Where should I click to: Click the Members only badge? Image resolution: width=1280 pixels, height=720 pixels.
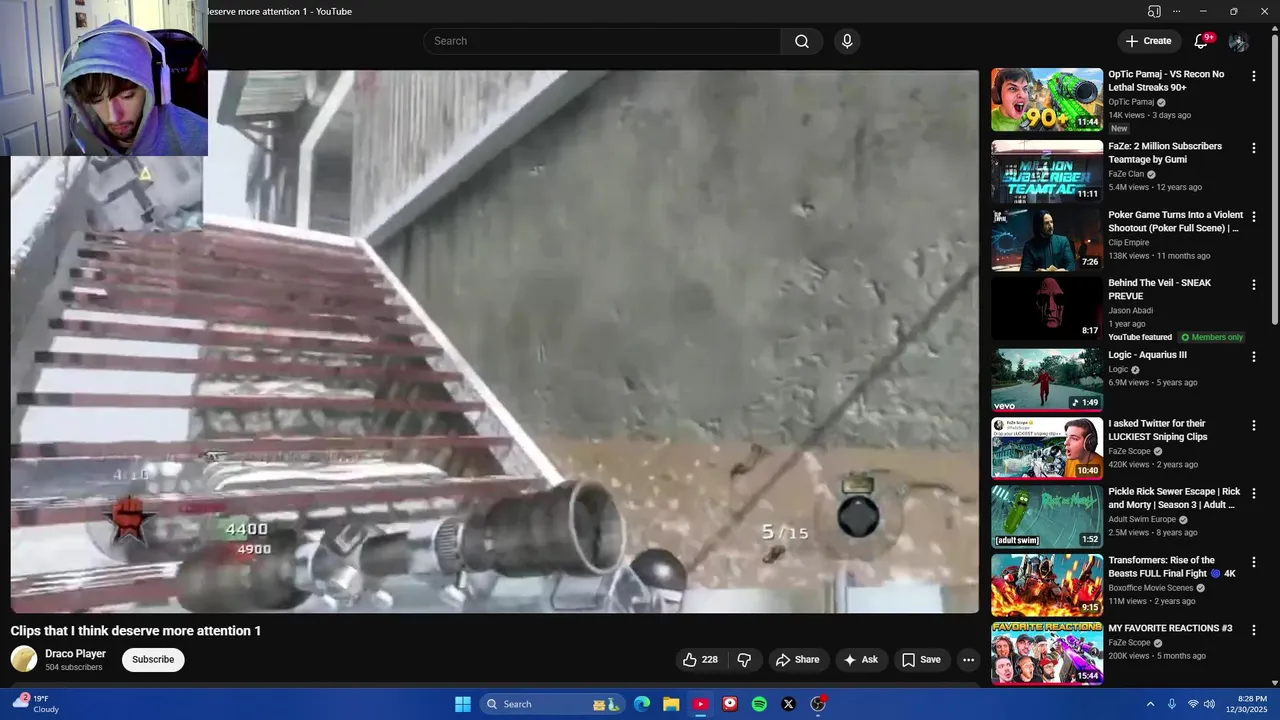pyautogui.click(x=1212, y=337)
